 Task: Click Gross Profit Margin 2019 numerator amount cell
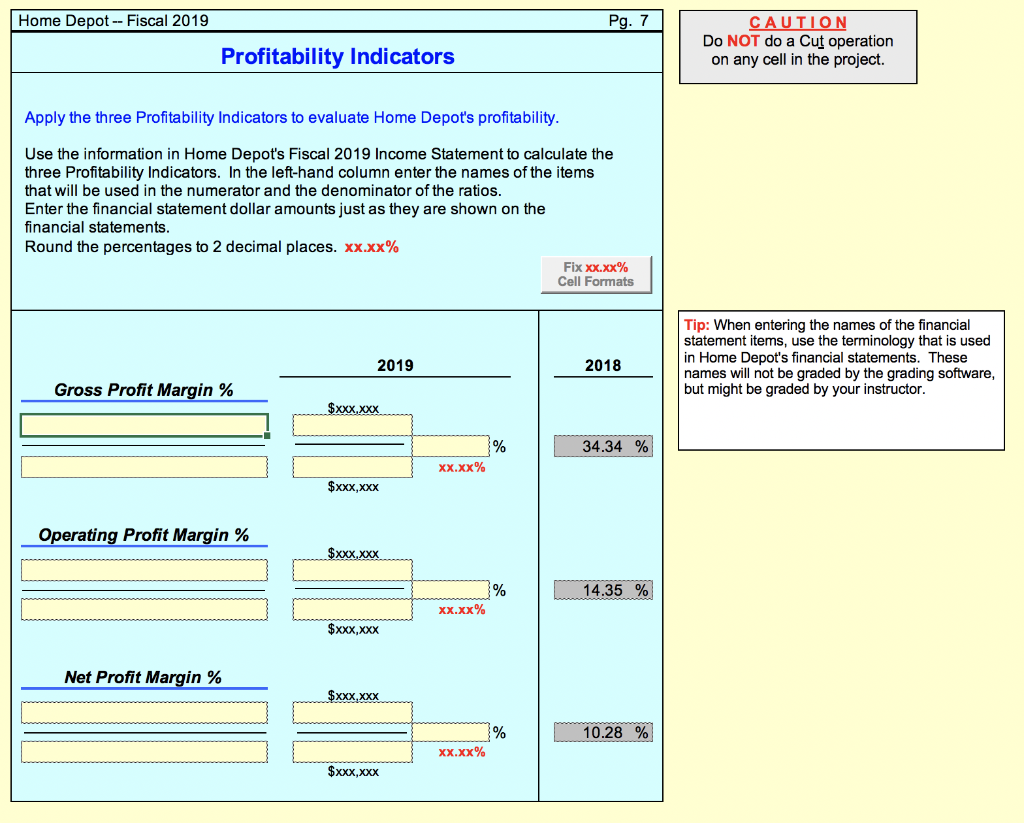pyautogui.click(x=352, y=425)
